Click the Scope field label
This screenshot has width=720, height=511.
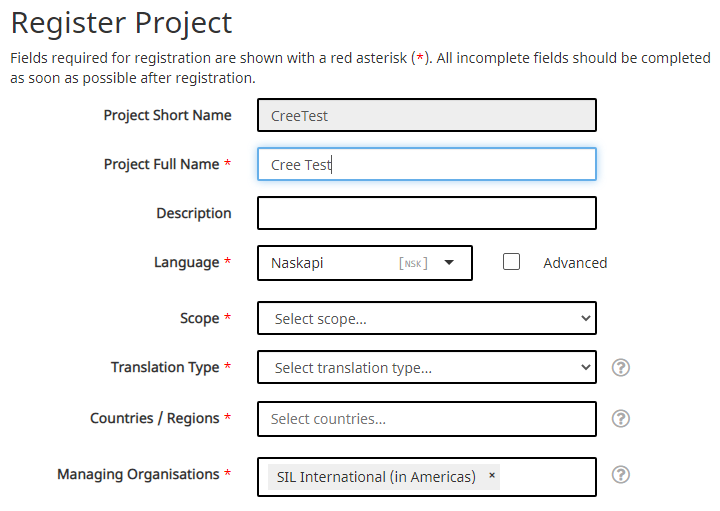[199, 318]
